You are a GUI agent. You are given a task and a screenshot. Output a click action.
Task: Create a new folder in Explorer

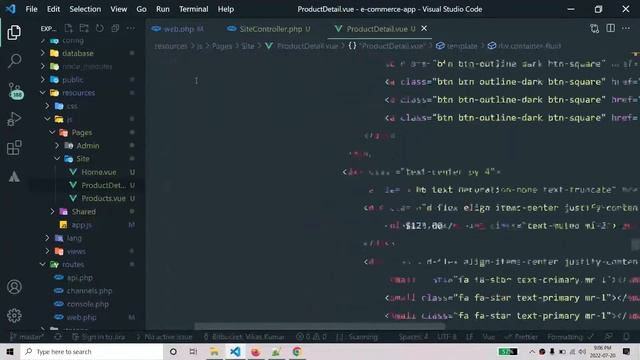tap(84, 28)
